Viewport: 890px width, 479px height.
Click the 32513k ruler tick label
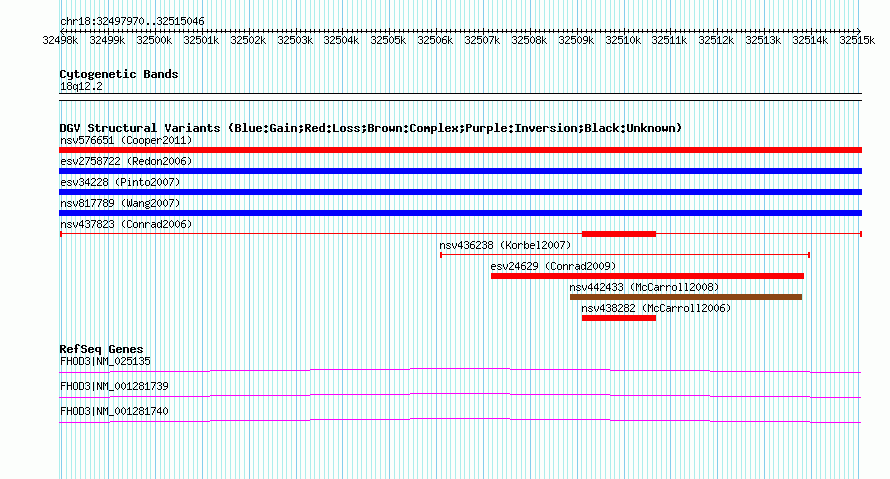coord(763,40)
